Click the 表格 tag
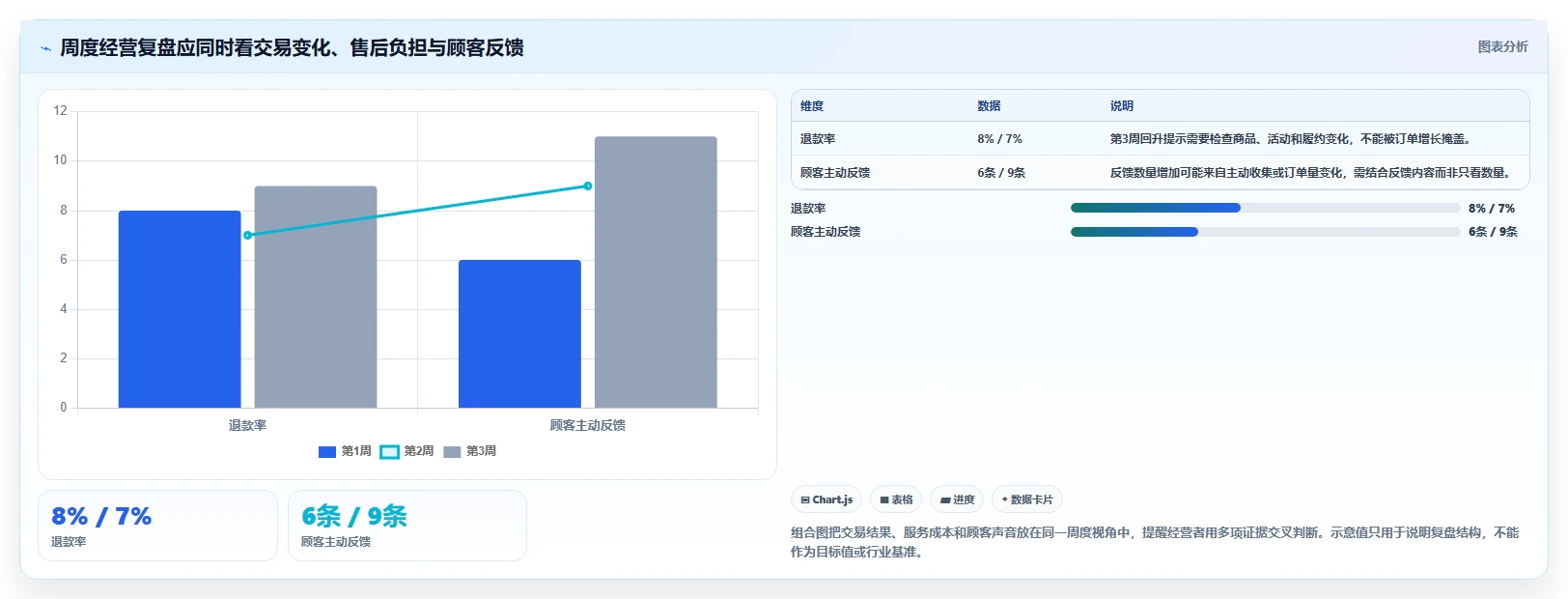Image resolution: width=1568 pixels, height=599 pixels. pos(896,499)
